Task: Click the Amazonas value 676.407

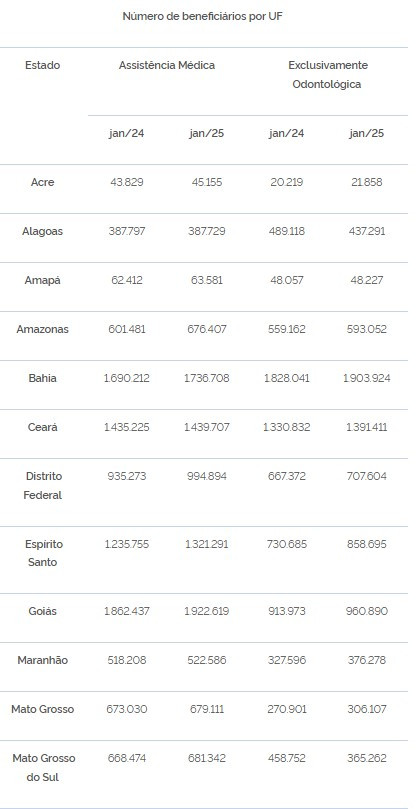Action: 206,330
